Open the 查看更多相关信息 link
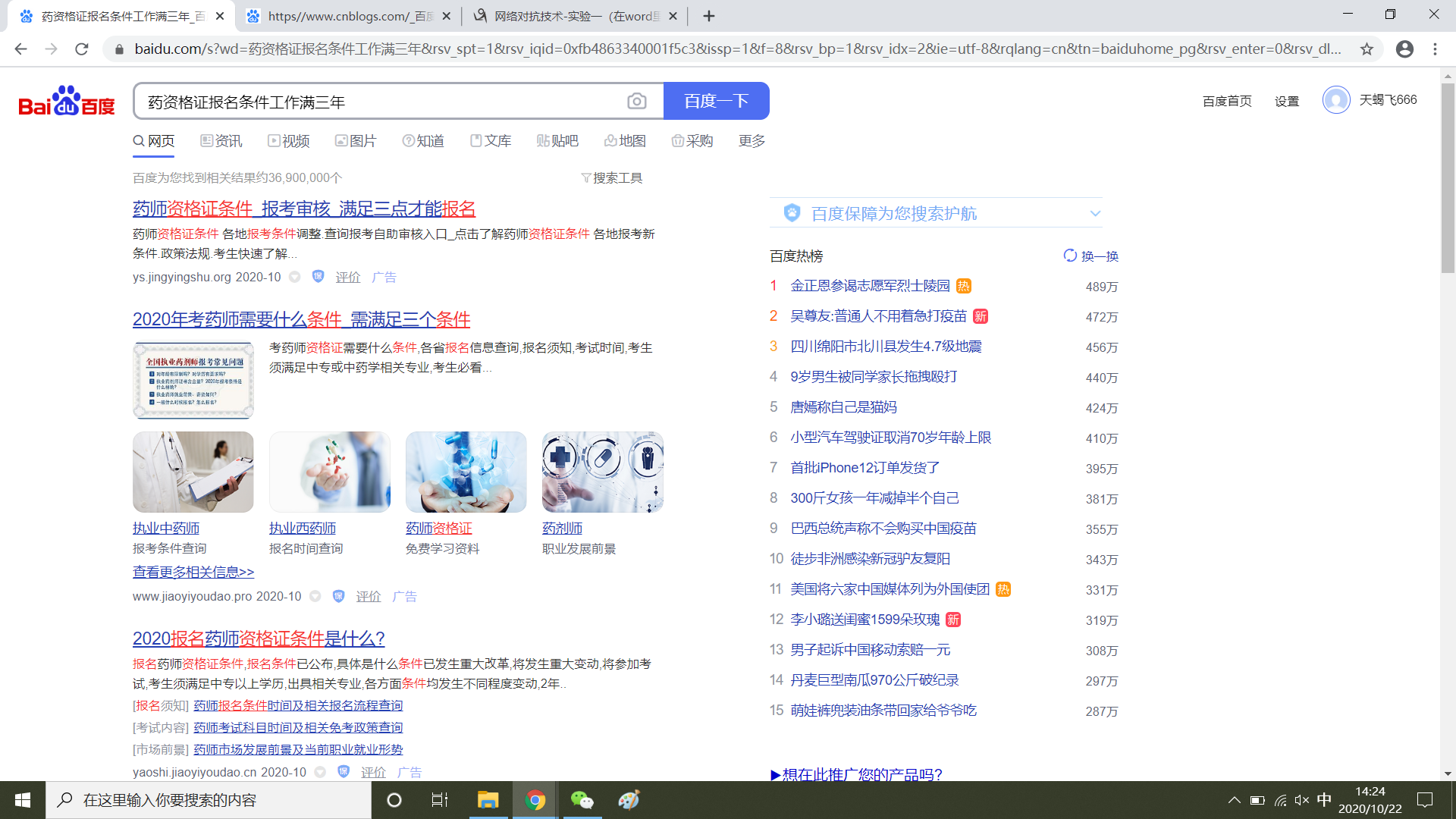Viewport: 1456px width, 819px height. 193,572
